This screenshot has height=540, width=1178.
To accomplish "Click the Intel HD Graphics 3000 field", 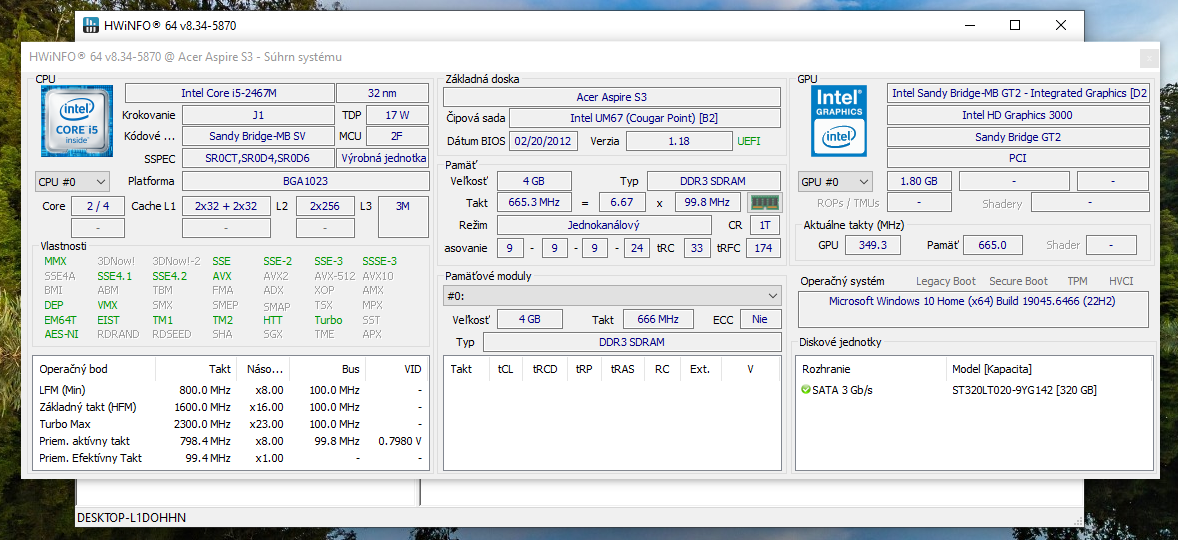I will [x=1017, y=115].
